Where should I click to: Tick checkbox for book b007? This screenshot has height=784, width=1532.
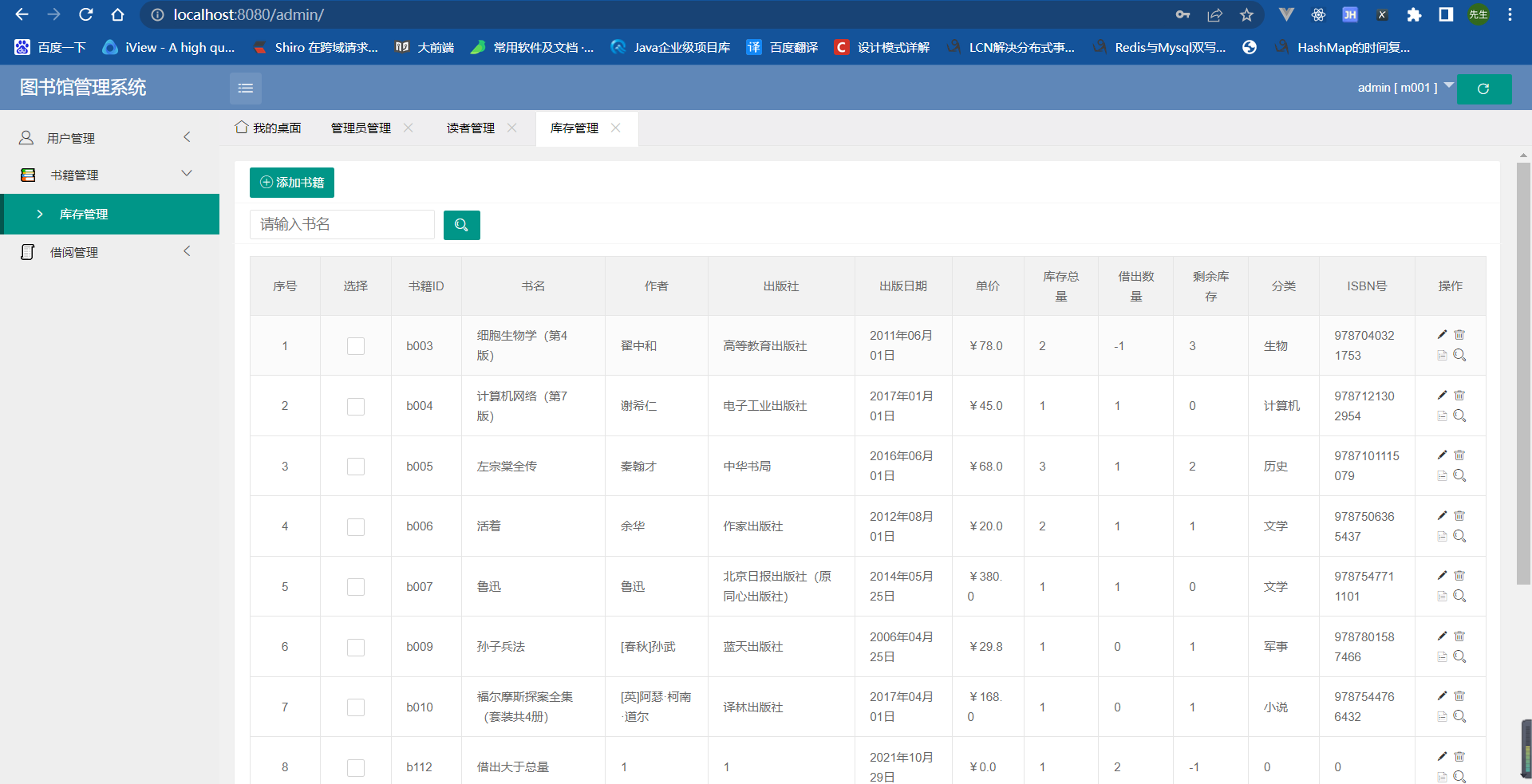[x=356, y=587]
